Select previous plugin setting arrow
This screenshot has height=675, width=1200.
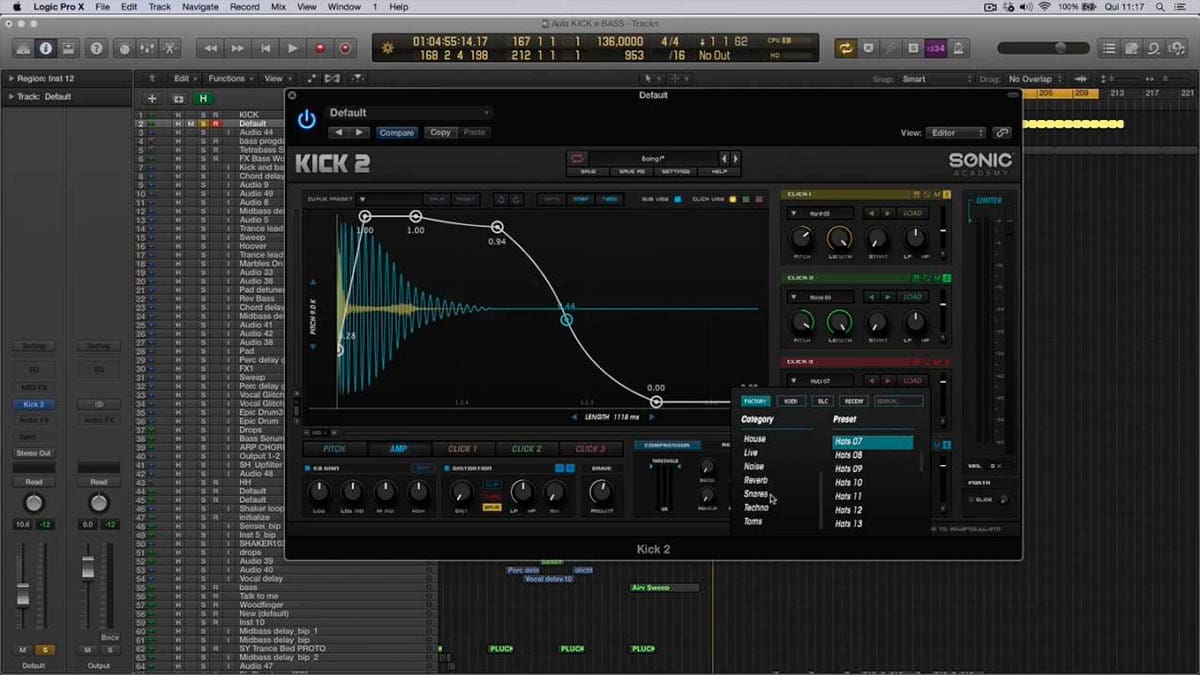pos(337,132)
